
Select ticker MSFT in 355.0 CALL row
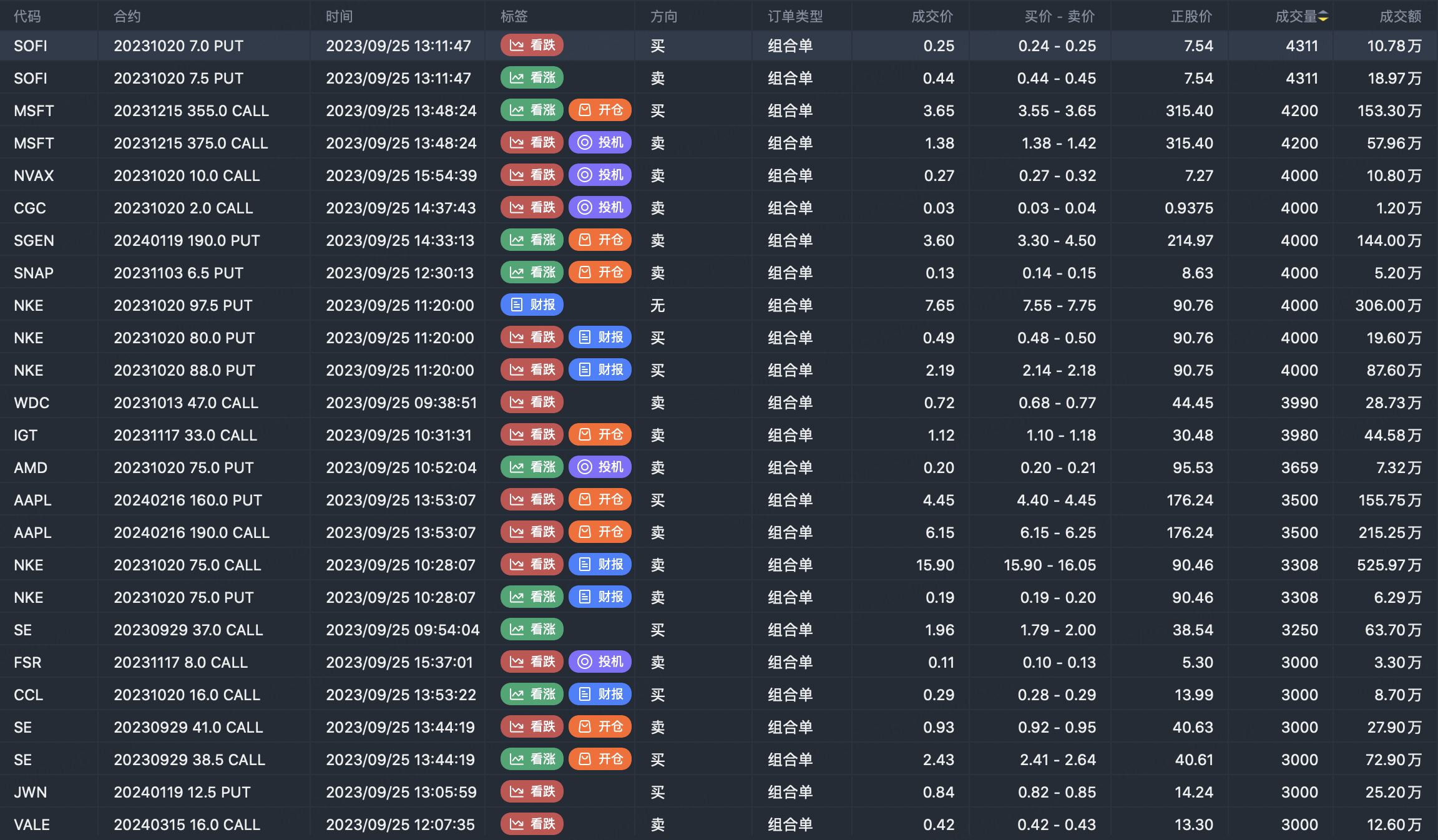pyautogui.click(x=34, y=110)
